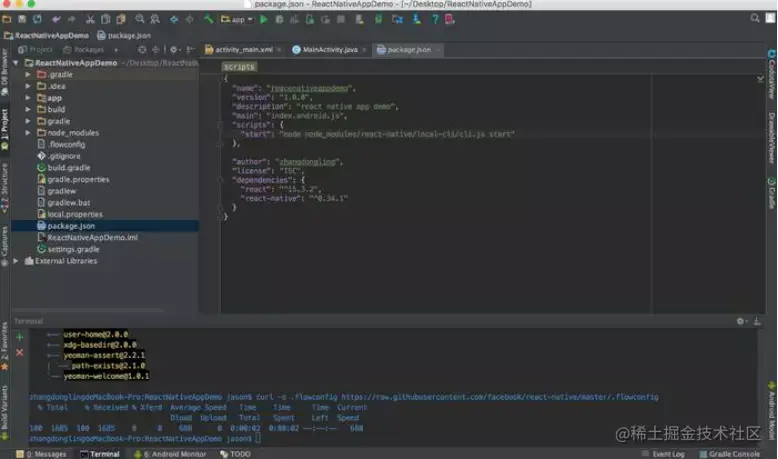Hide the Terminal tool window
Viewport: 778px width, 459px height.
coord(757,321)
